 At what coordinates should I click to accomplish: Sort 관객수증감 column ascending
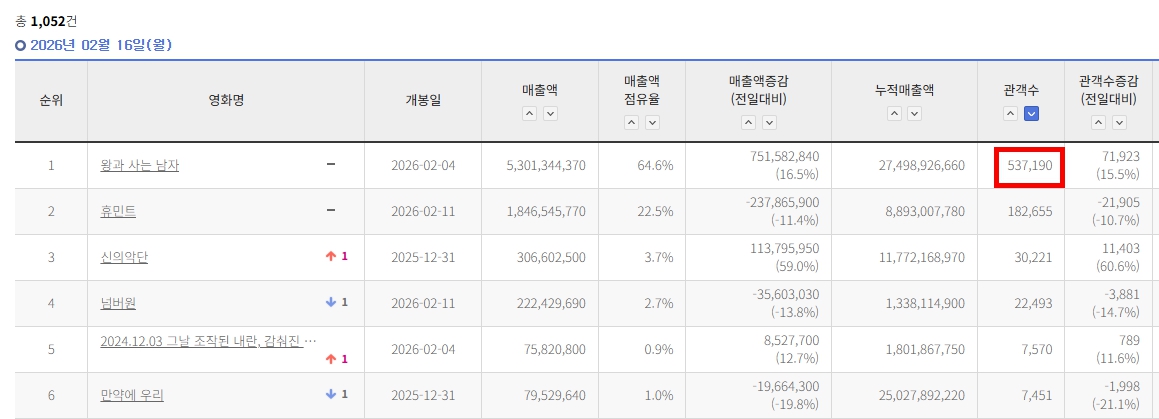click(x=1098, y=123)
